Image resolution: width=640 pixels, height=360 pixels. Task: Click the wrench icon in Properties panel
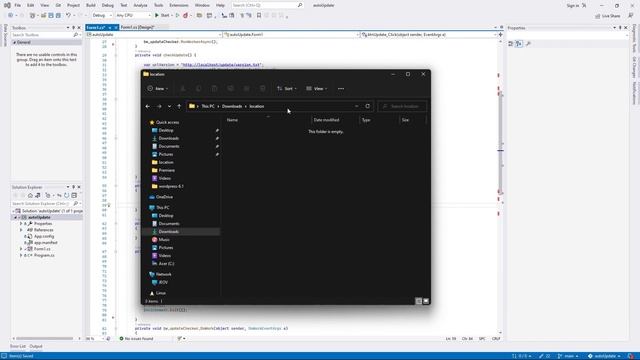pyautogui.click(x=528, y=44)
